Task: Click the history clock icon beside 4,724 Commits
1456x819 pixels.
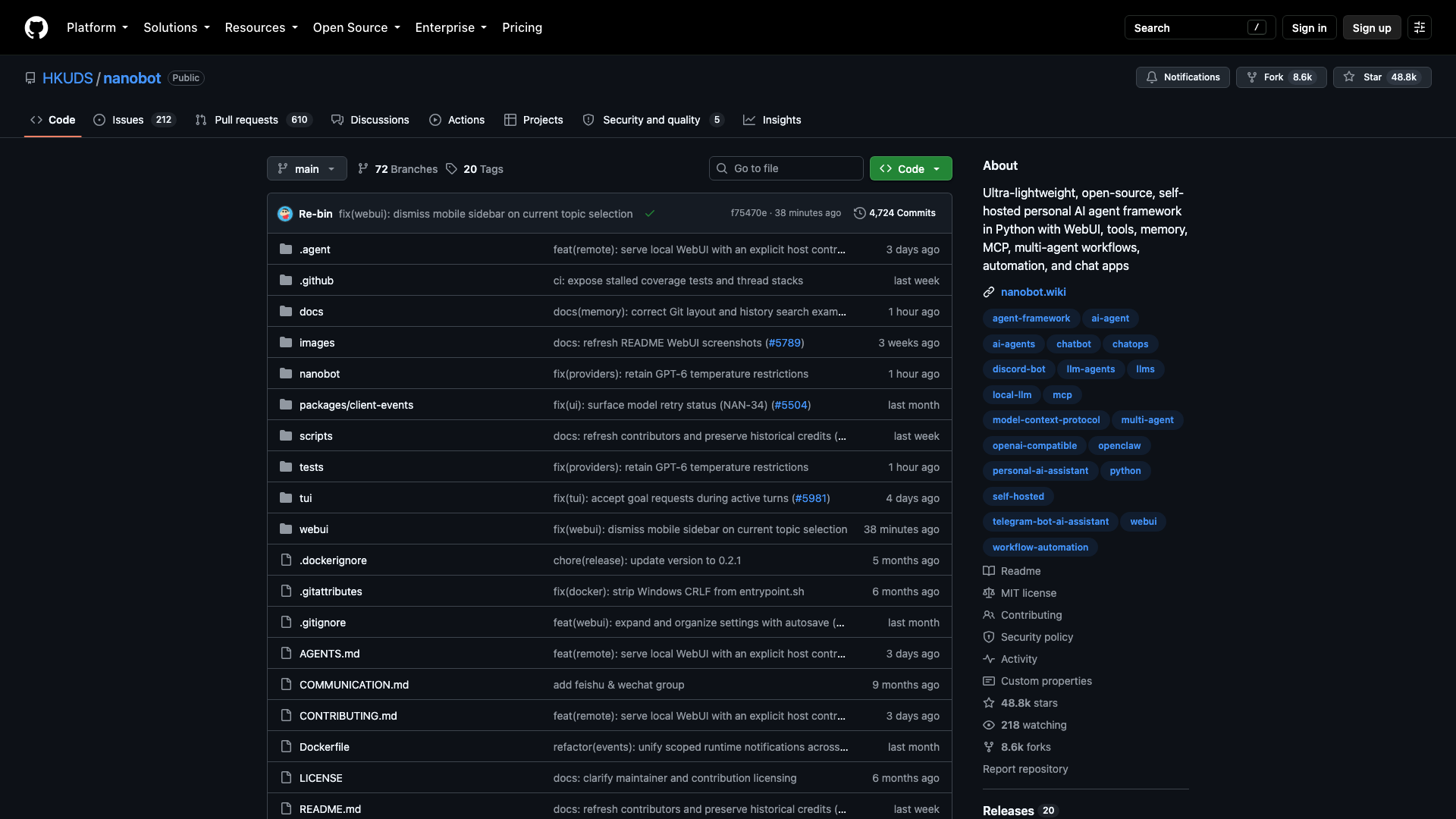Action: pyautogui.click(x=859, y=213)
